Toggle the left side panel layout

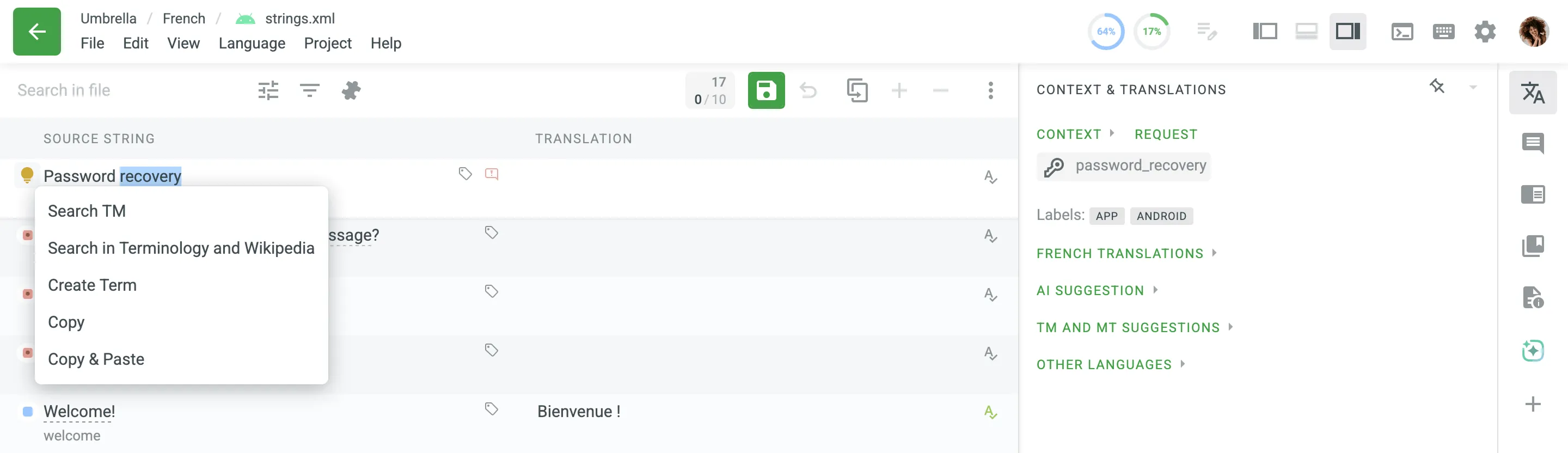(1264, 32)
